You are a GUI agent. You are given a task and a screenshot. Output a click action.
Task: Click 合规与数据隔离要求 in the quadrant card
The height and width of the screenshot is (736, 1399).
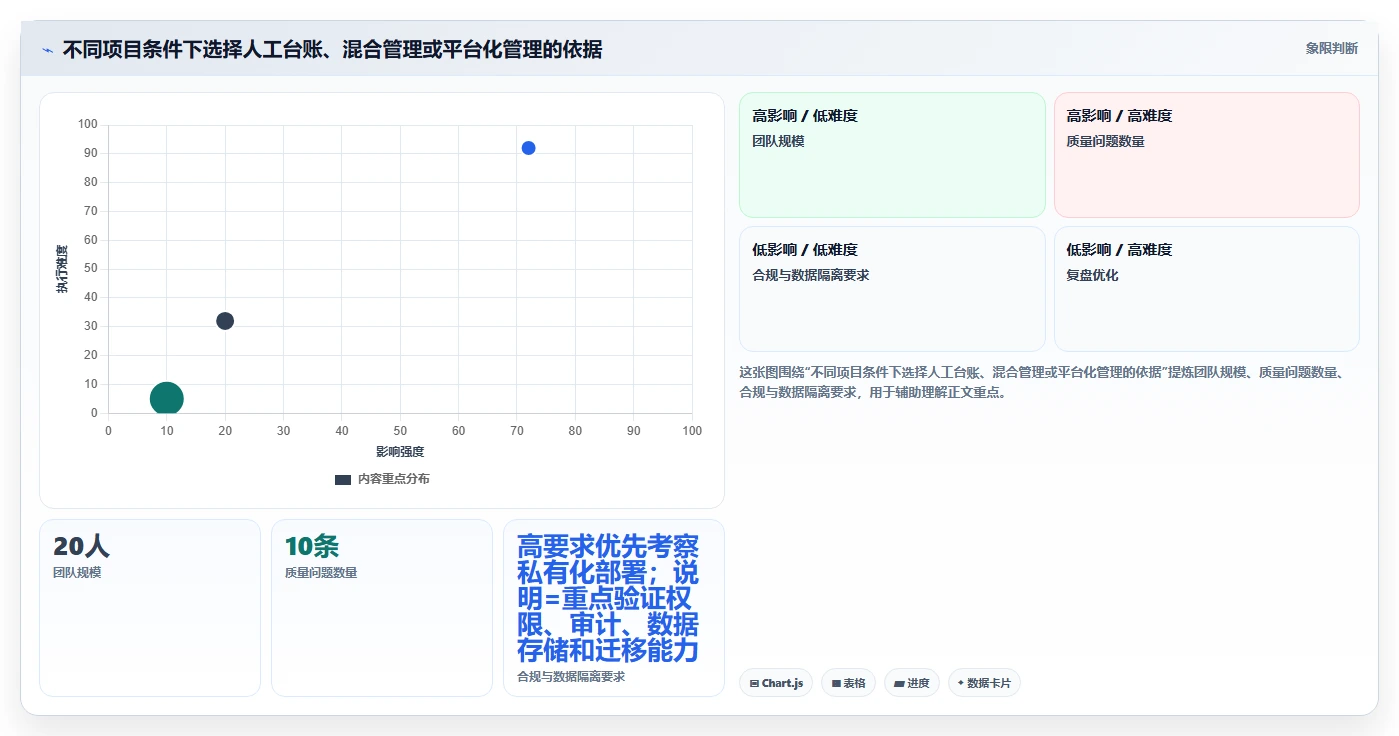pos(811,275)
